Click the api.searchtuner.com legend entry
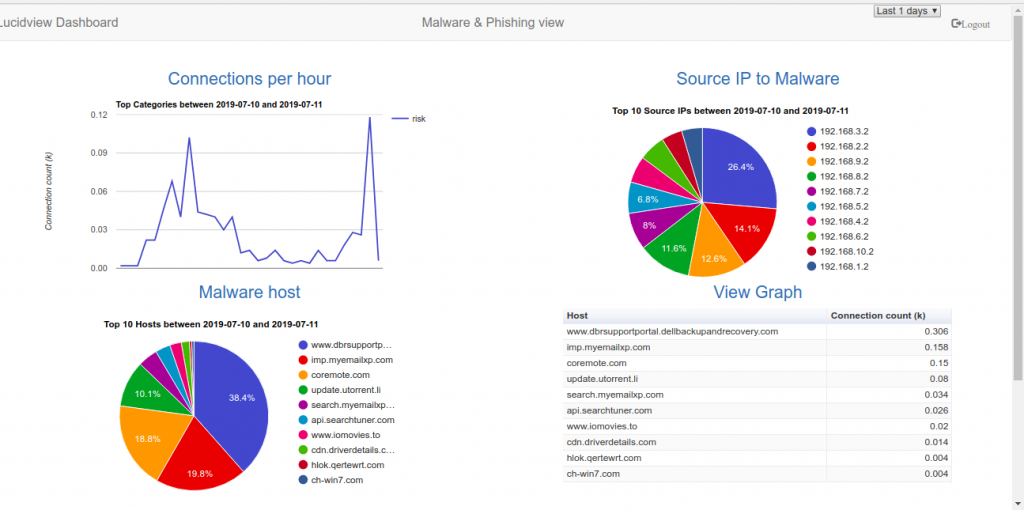This screenshot has height=510, width=1024. [x=346, y=420]
